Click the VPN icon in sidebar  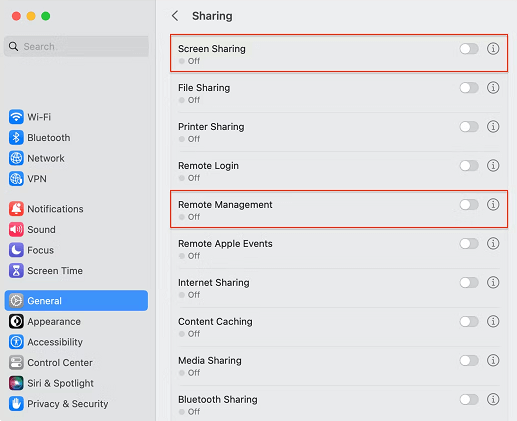pyautogui.click(x=16, y=179)
